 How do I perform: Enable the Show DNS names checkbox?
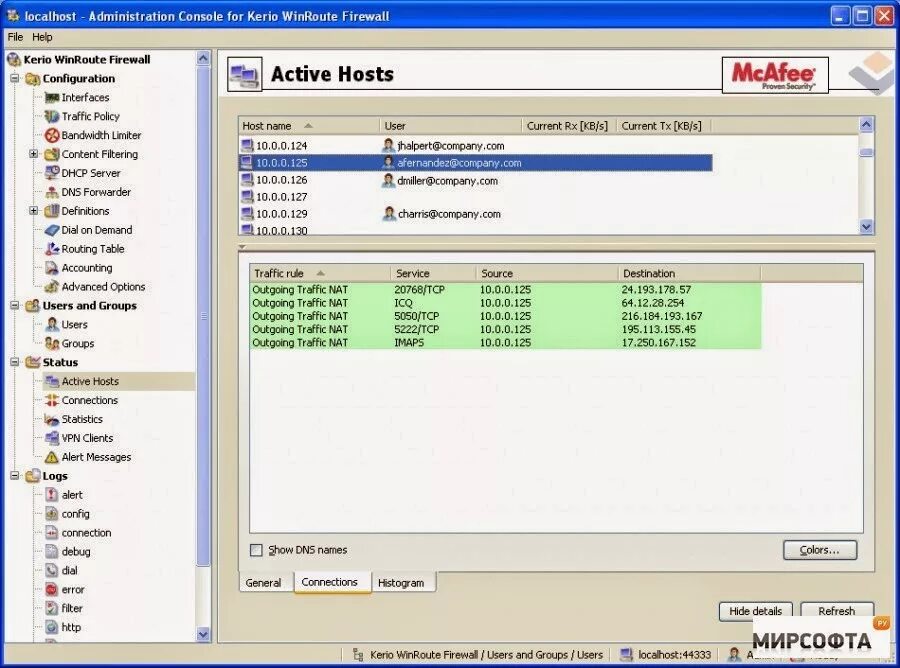tap(256, 550)
